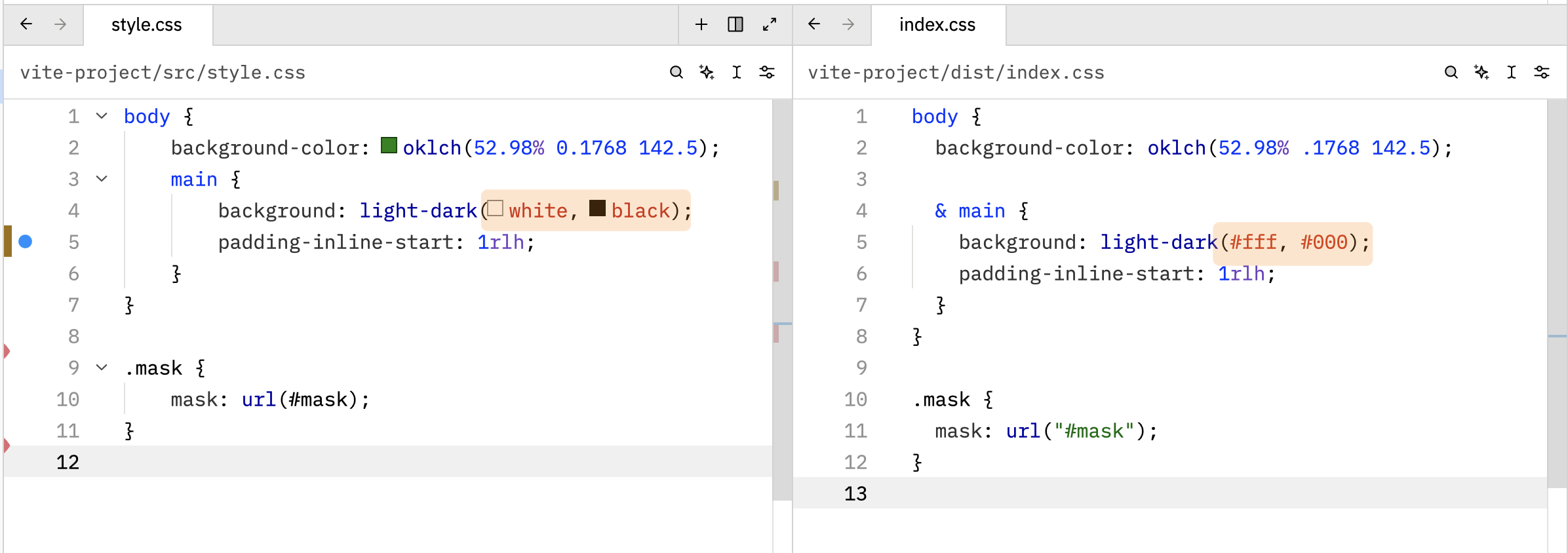Image resolution: width=1568 pixels, height=553 pixels.
Task: Open the black color swatch picker
Action: pos(597,208)
